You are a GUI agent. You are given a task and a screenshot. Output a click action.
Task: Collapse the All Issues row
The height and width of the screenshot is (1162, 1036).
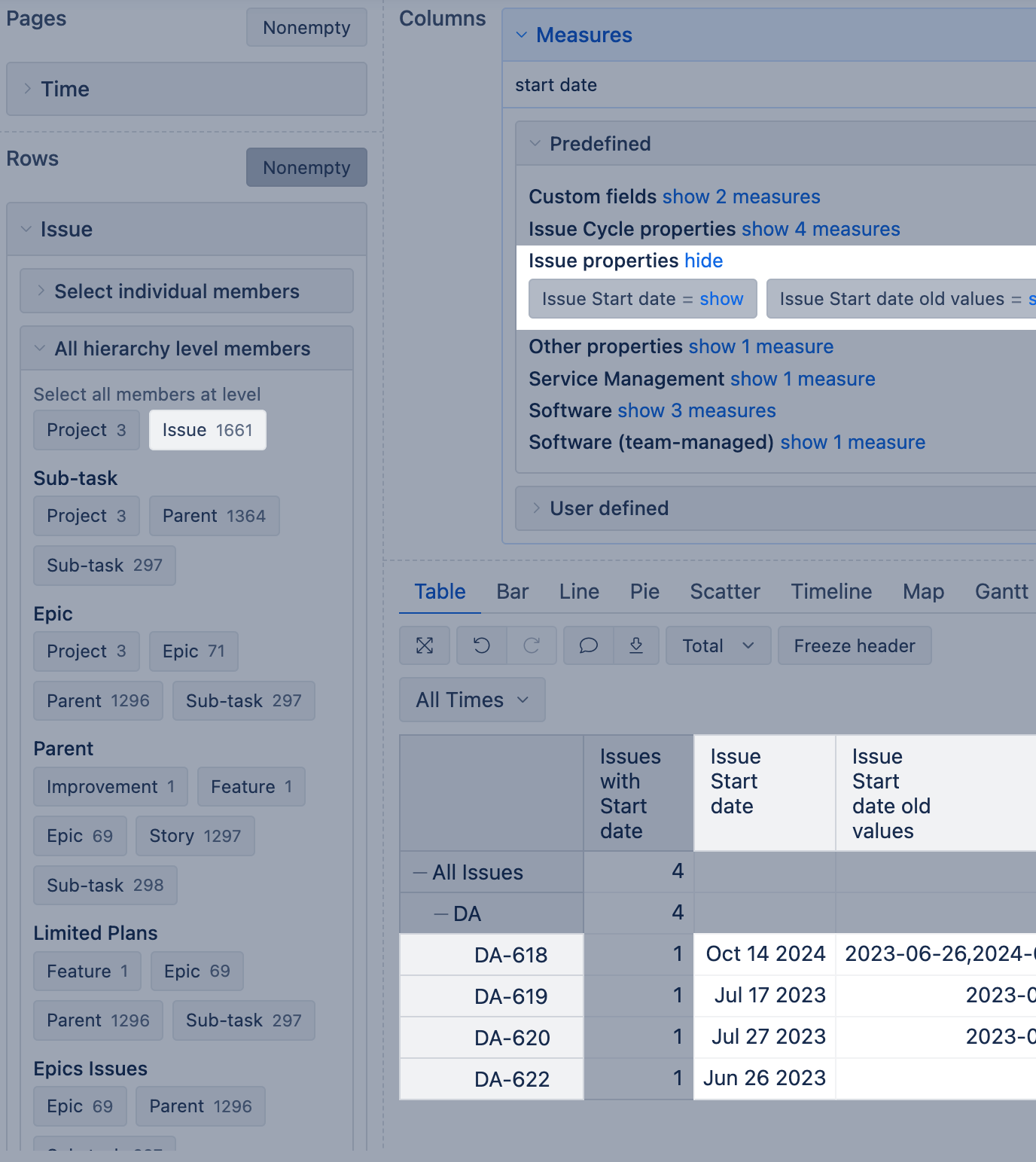420,873
